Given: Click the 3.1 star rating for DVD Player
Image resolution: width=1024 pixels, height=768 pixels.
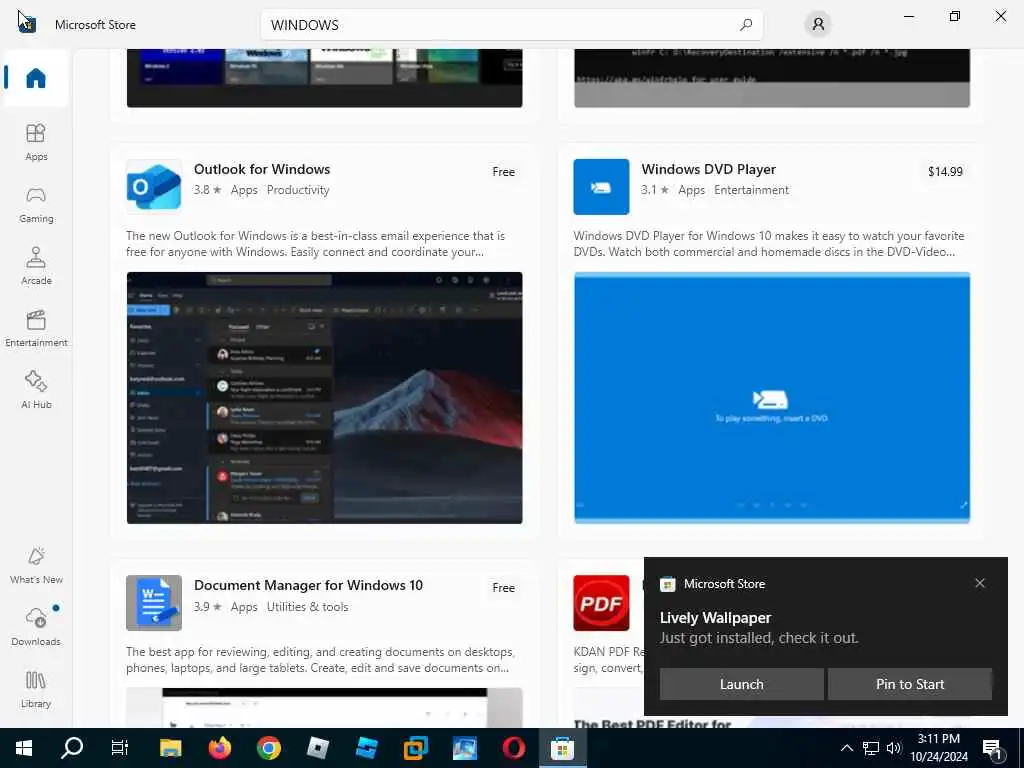Looking at the screenshot, I should [654, 190].
